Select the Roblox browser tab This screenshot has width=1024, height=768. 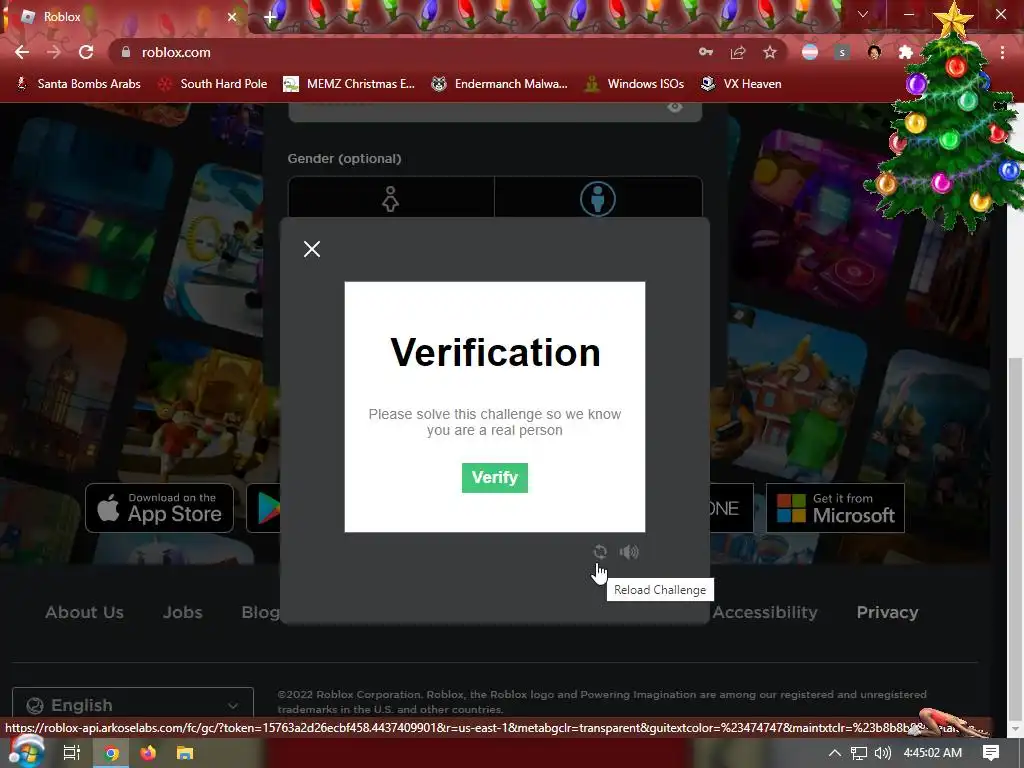click(x=124, y=17)
